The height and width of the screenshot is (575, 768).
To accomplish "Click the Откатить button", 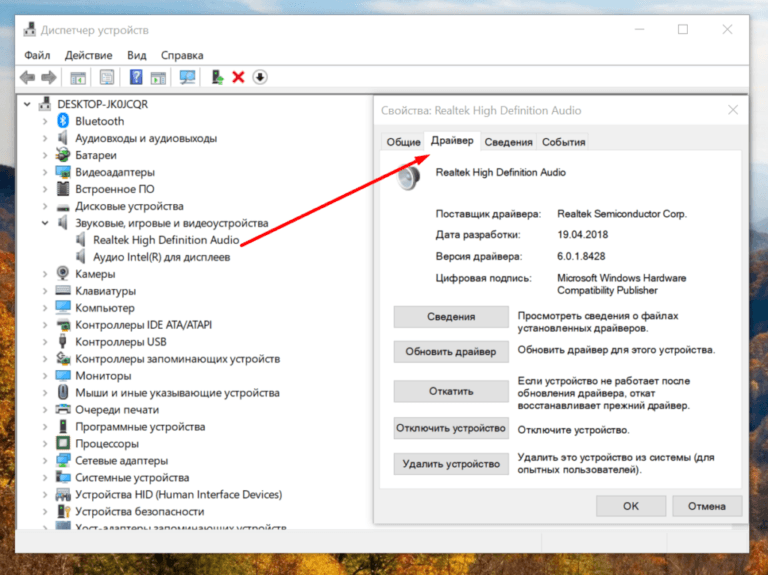I will tap(451, 391).
